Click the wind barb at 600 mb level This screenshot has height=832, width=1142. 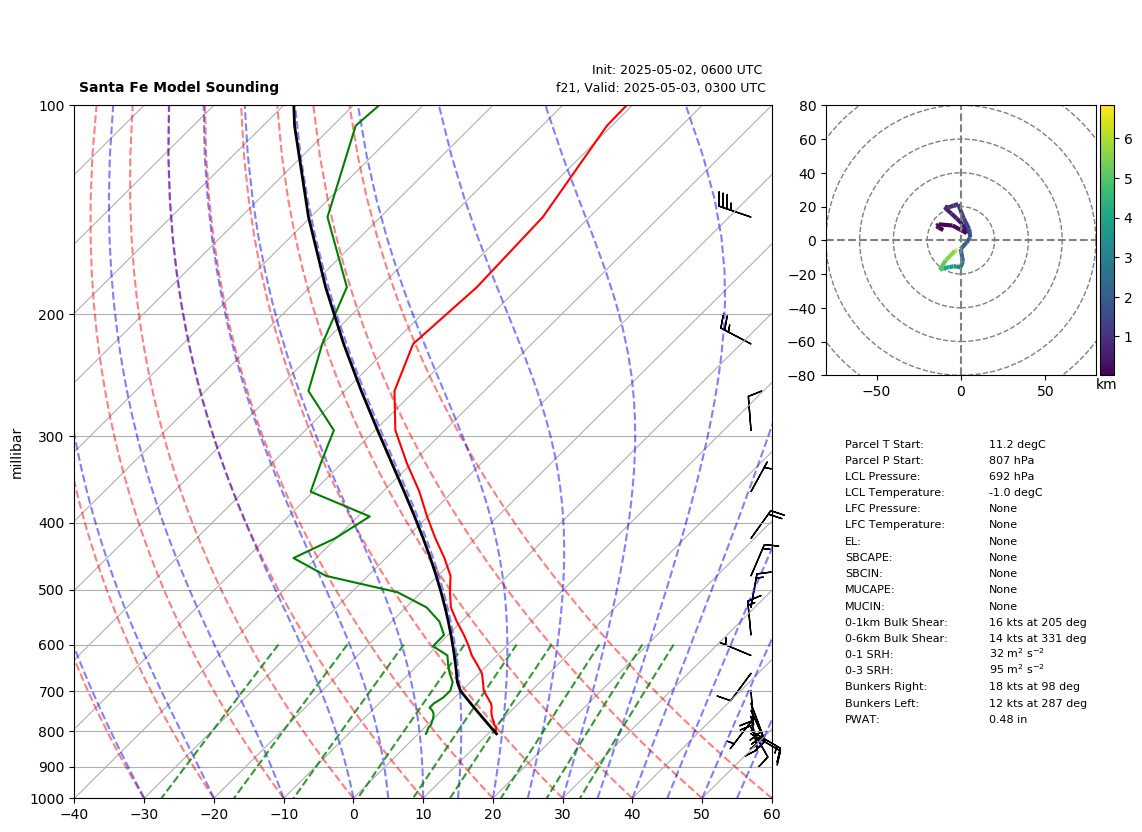click(x=736, y=647)
